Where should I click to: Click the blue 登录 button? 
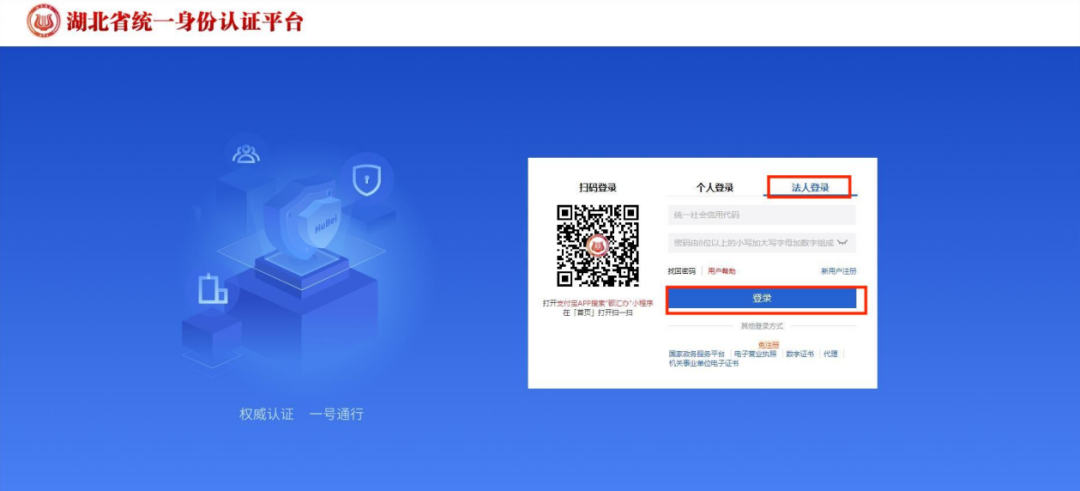tap(762, 298)
